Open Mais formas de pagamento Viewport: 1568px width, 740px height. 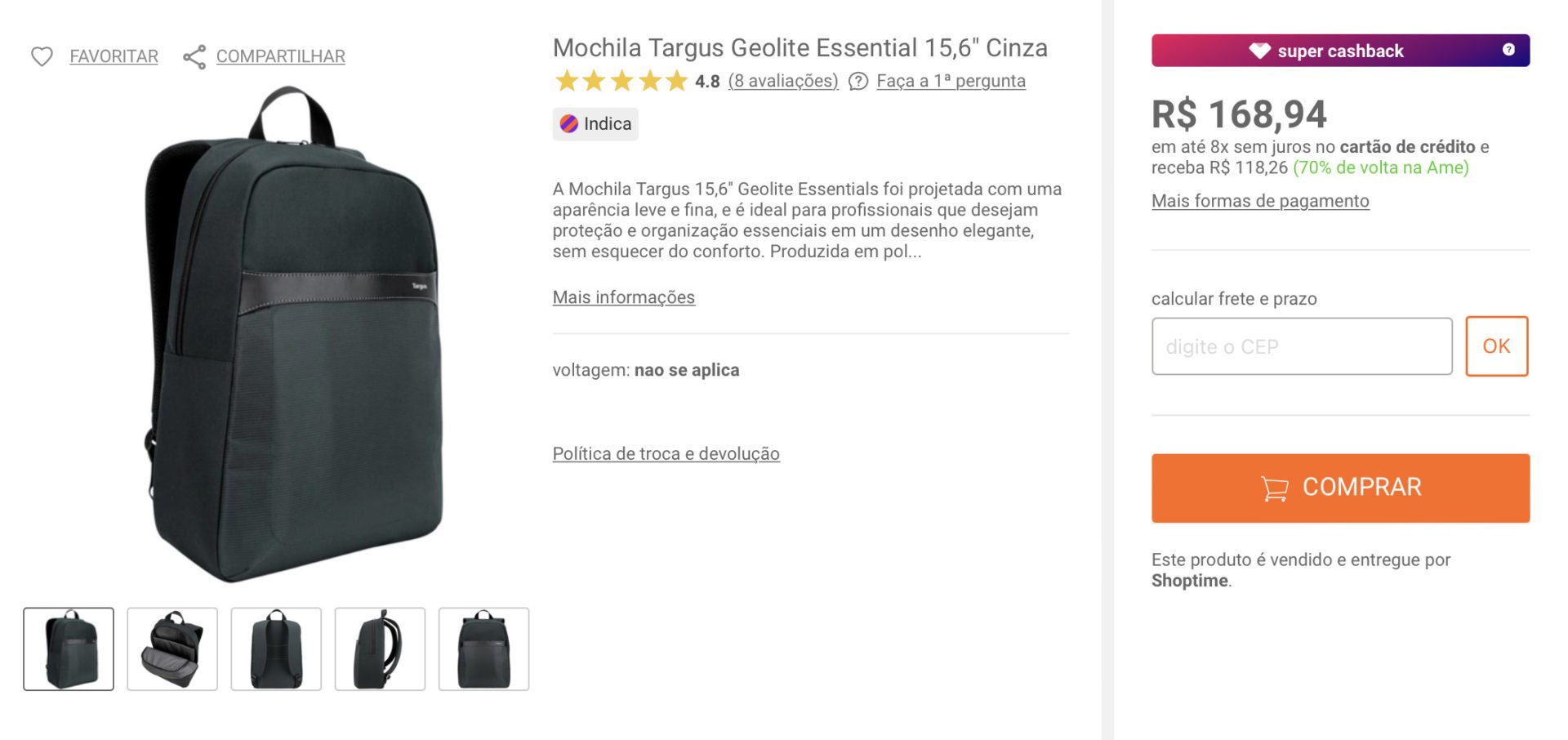[x=1260, y=201]
